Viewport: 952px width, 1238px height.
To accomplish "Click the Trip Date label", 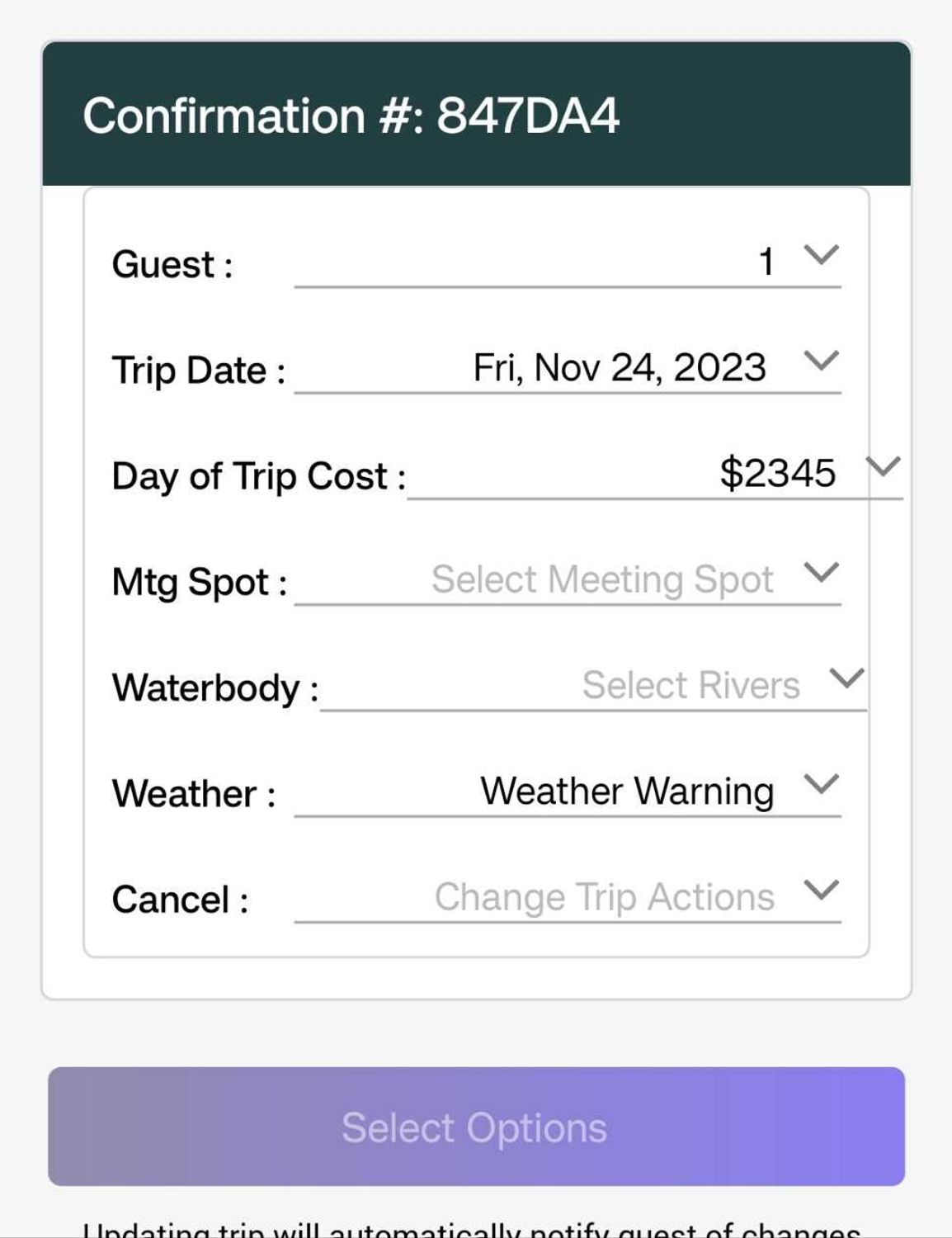I will click(x=198, y=371).
